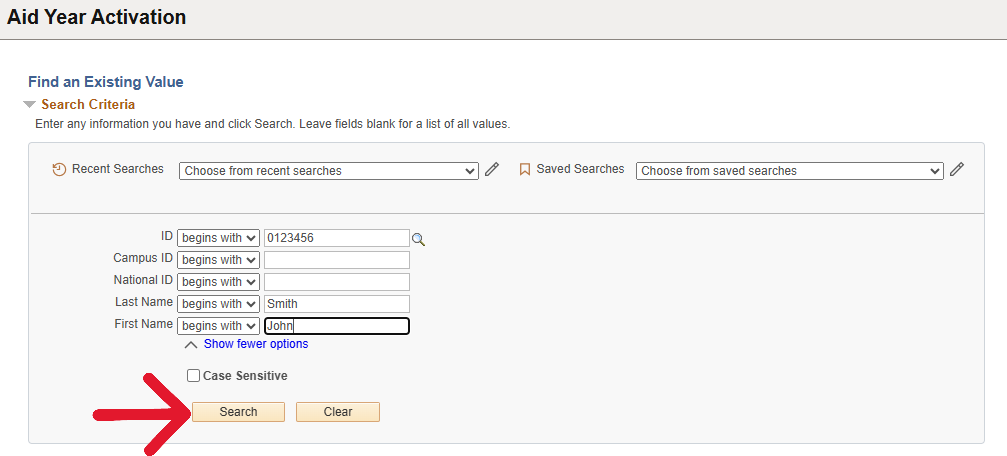Click the Recent Searches clock icon
Viewport: 1007px width, 456px height.
(x=59, y=170)
